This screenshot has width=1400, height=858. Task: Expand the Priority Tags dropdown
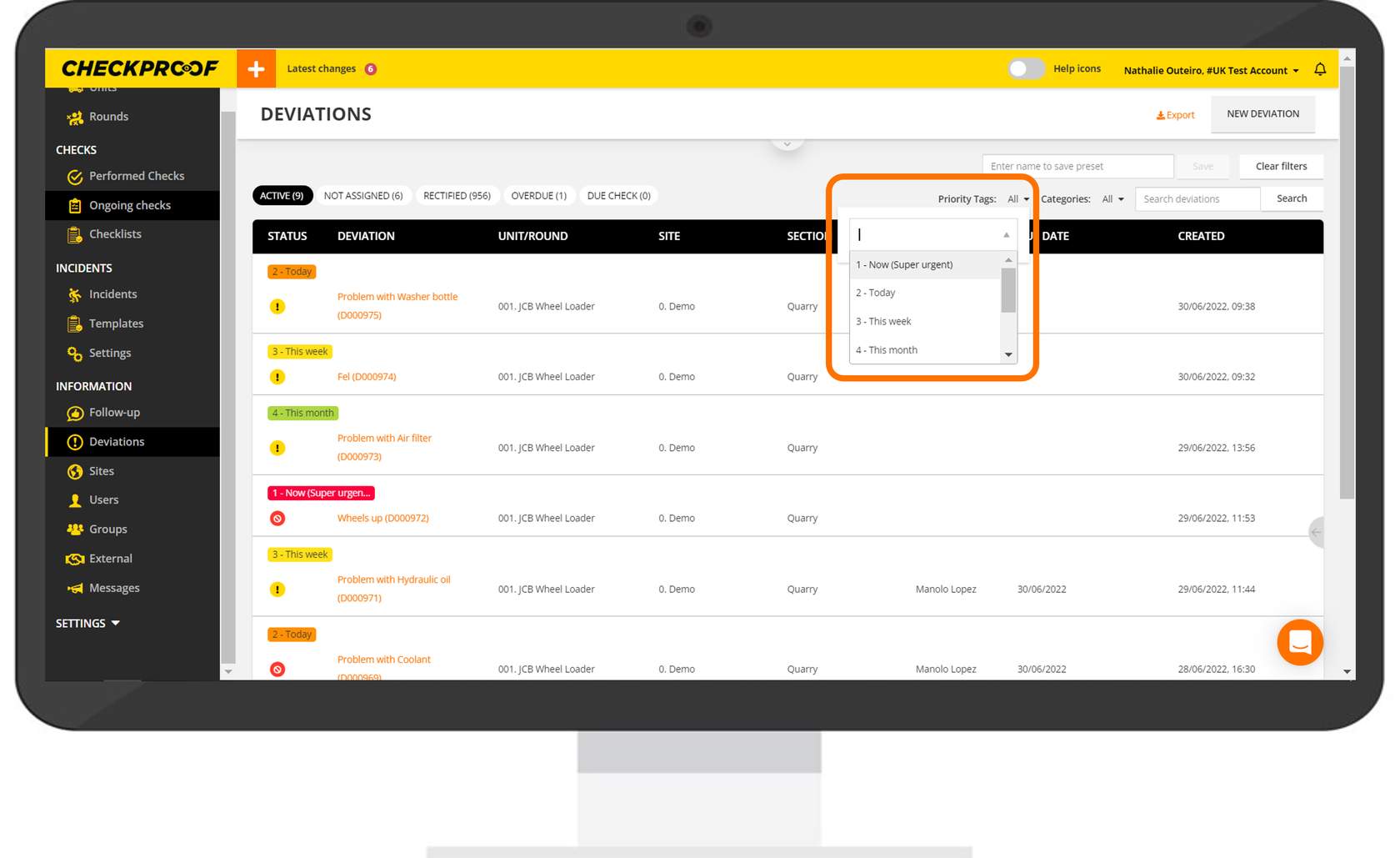(1017, 199)
